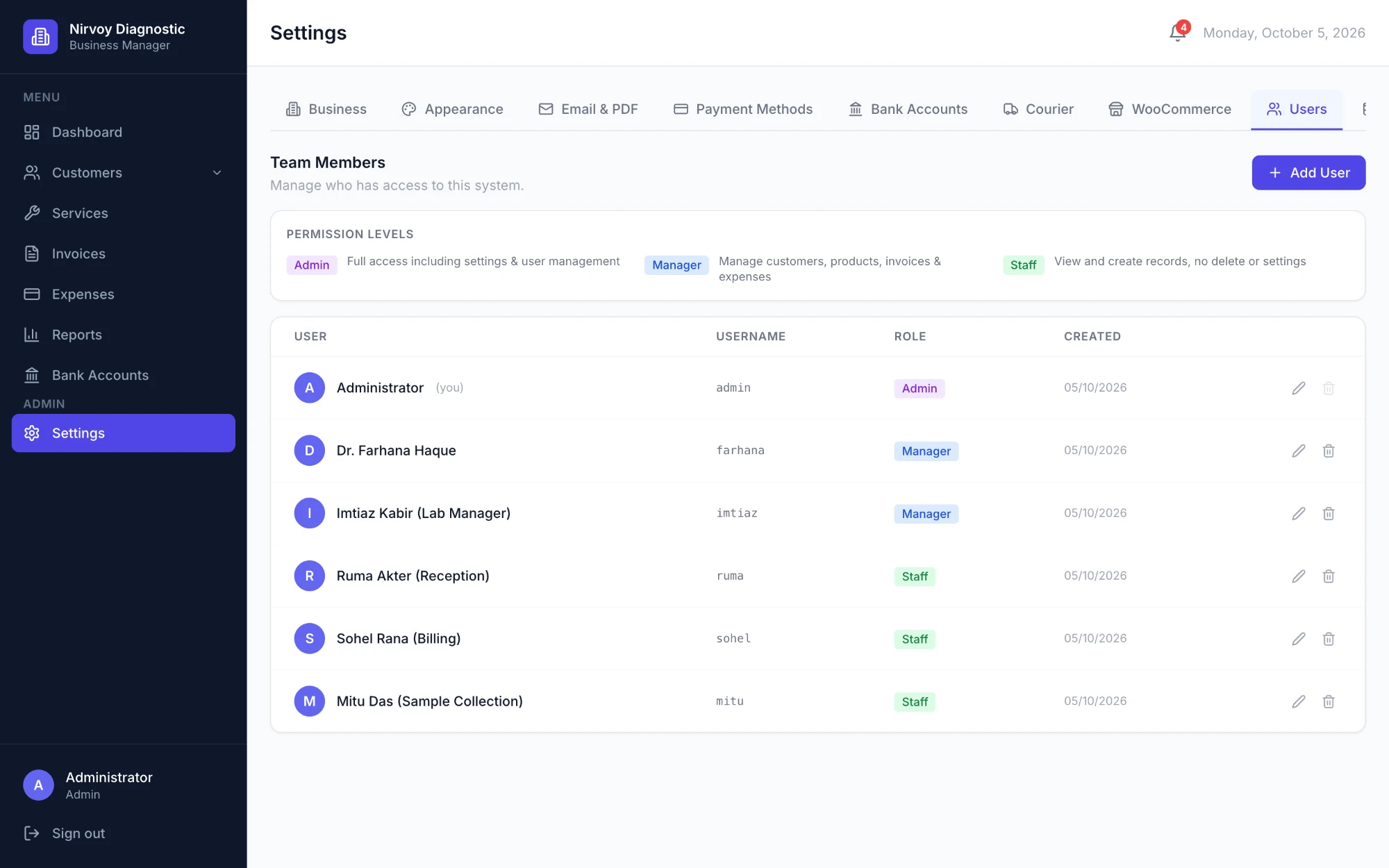Open Invoices in the sidebar

coord(124,253)
